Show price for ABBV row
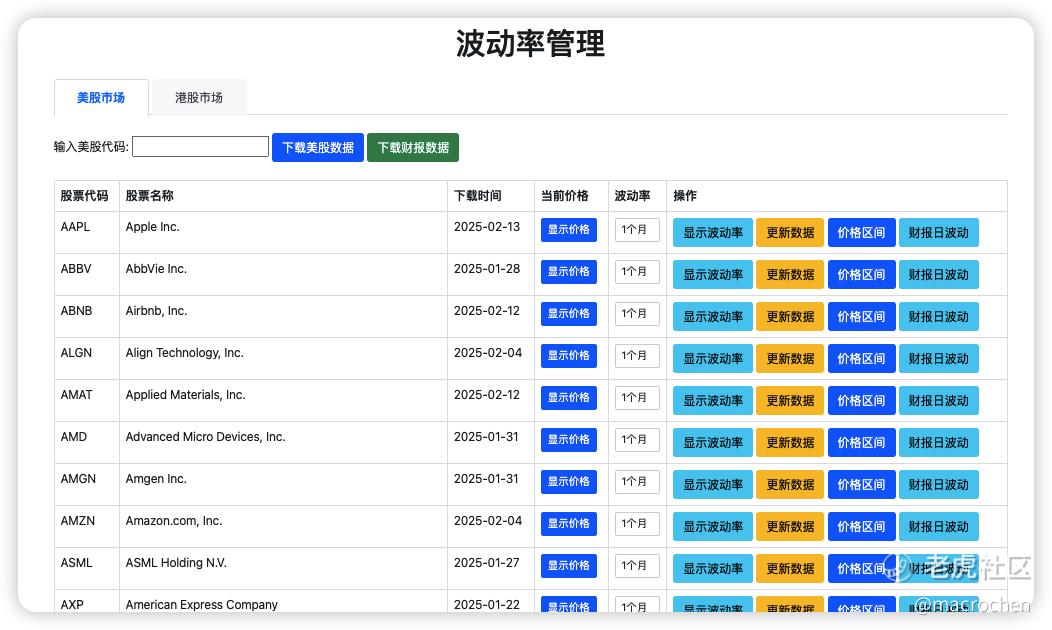Image resolution: width=1052 pixels, height=630 pixels. [569, 272]
